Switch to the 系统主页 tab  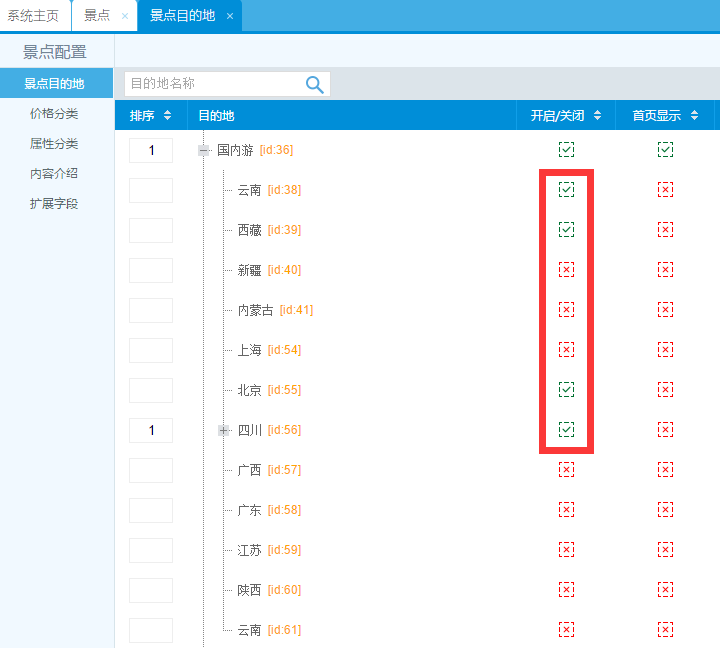pyautogui.click(x=33, y=16)
